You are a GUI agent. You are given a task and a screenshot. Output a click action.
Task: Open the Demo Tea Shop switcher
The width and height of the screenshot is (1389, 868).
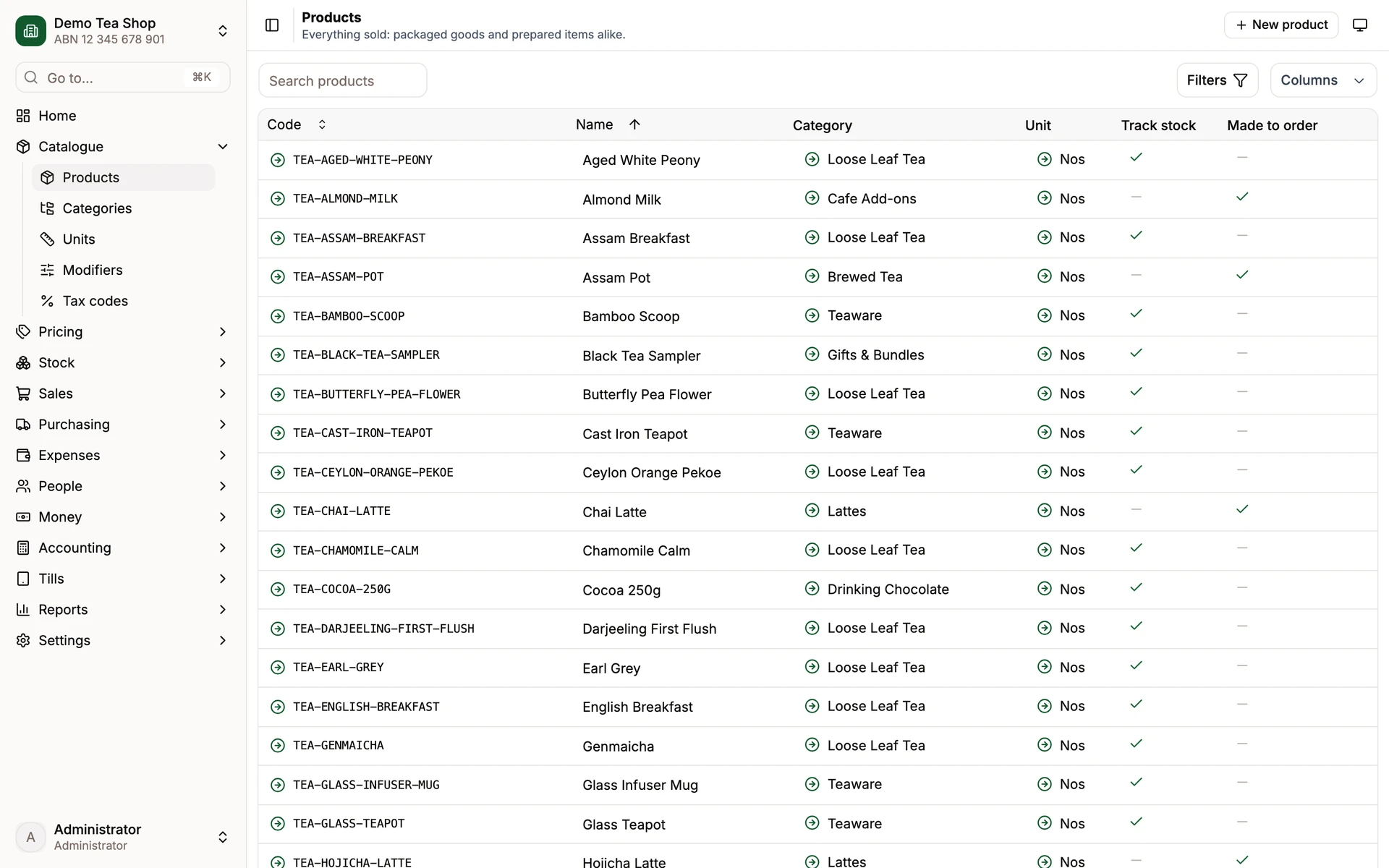122,30
